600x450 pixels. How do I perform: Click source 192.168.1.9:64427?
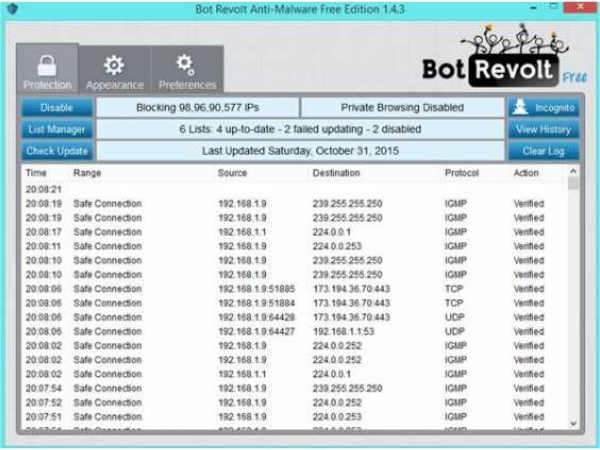point(257,331)
